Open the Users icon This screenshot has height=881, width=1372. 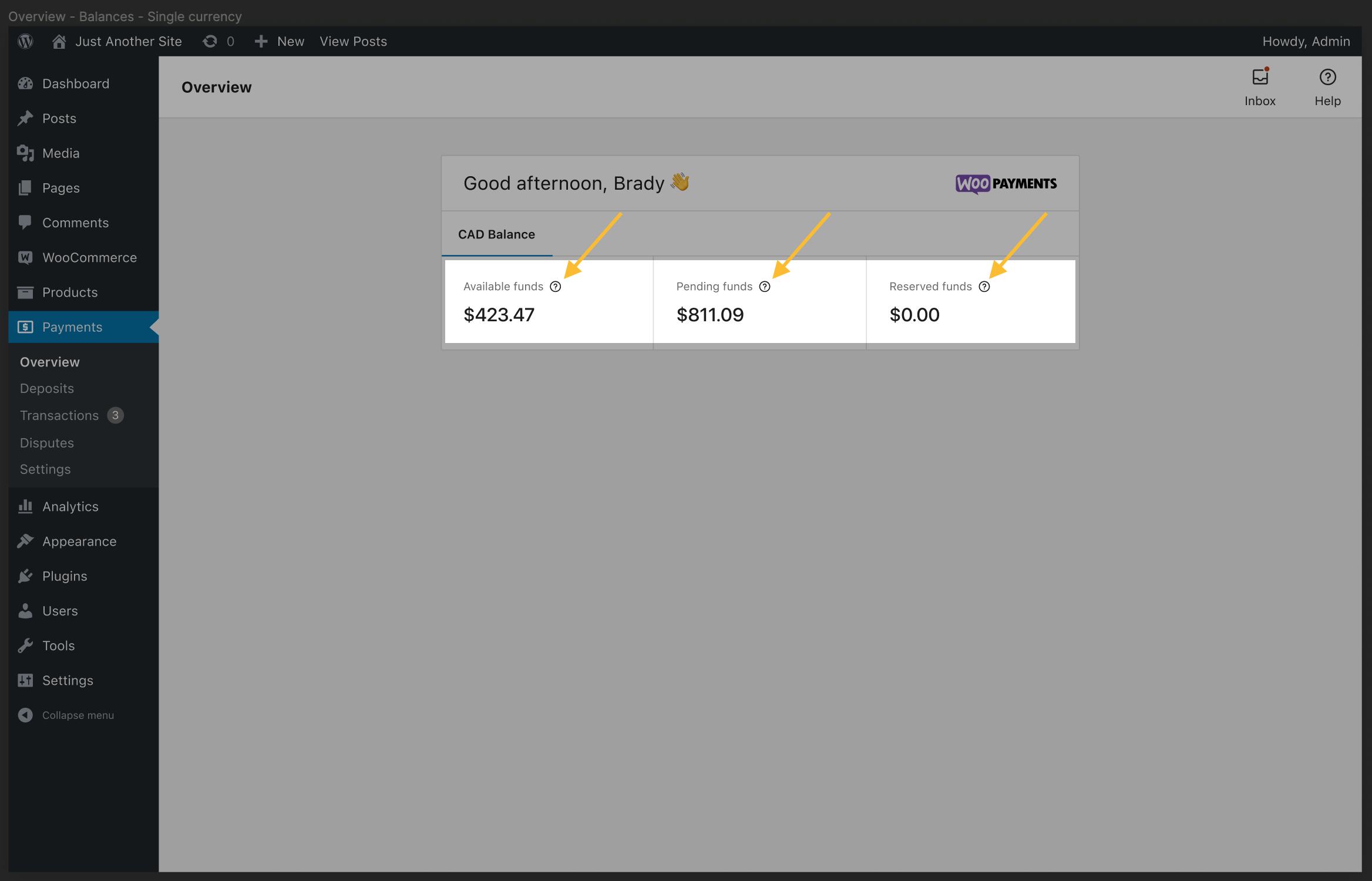26,610
